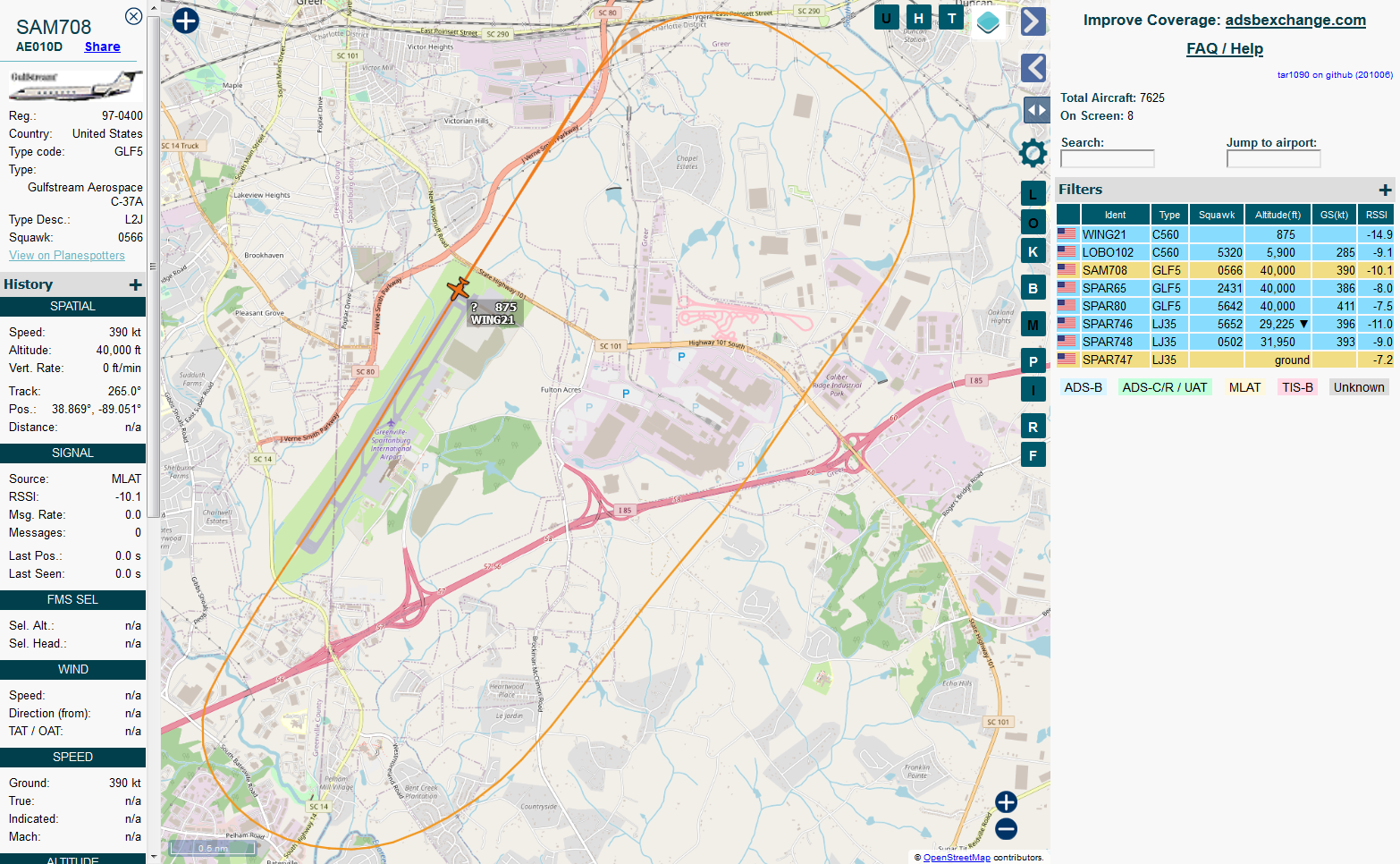Click the left-arrow sidebar collapse button
The image size is (1400, 864).
[1033, 68]
